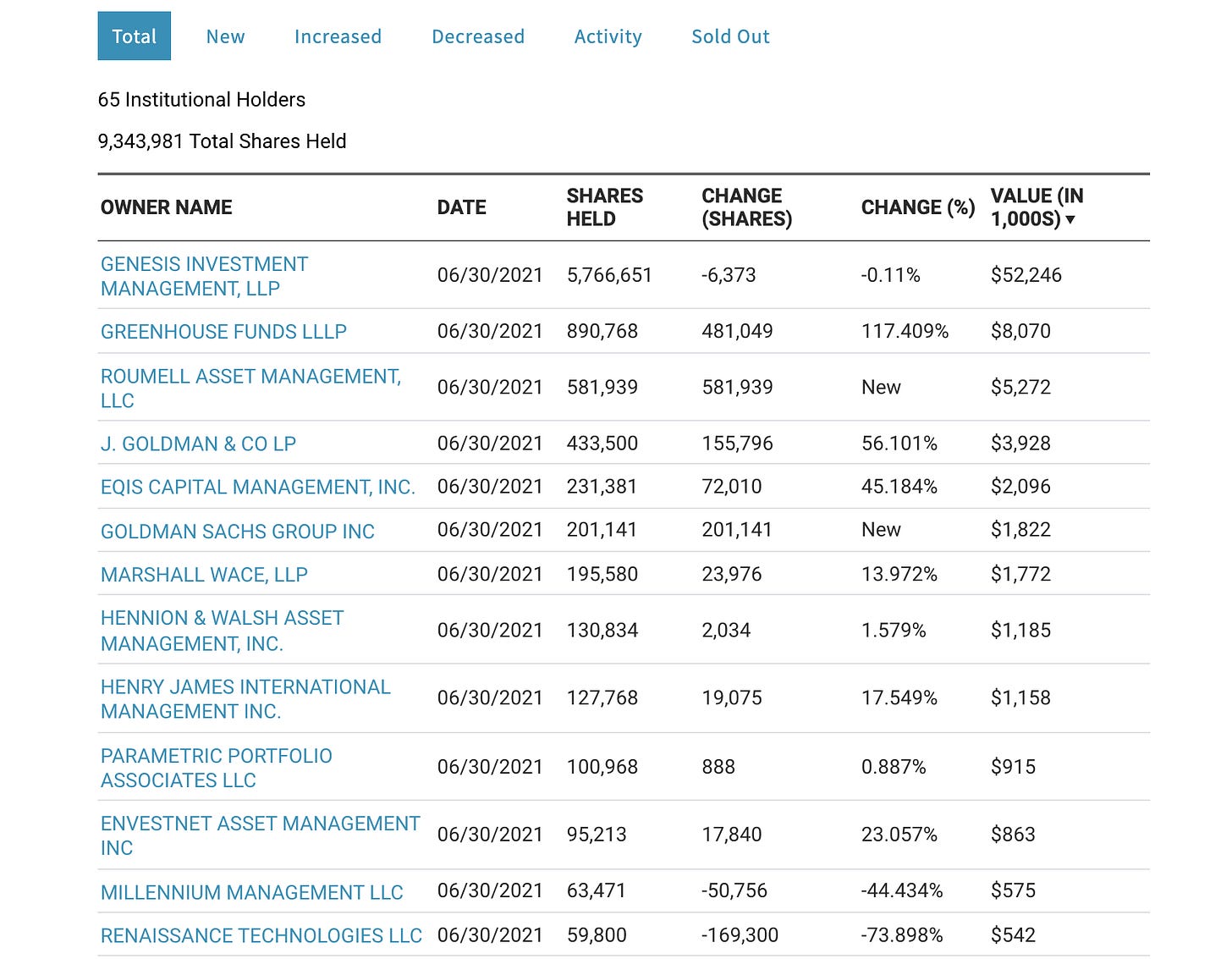Image resolution: width=1232 pixels, height=959 pixels.
Task: Click change value -6,373
Action: 729,275
